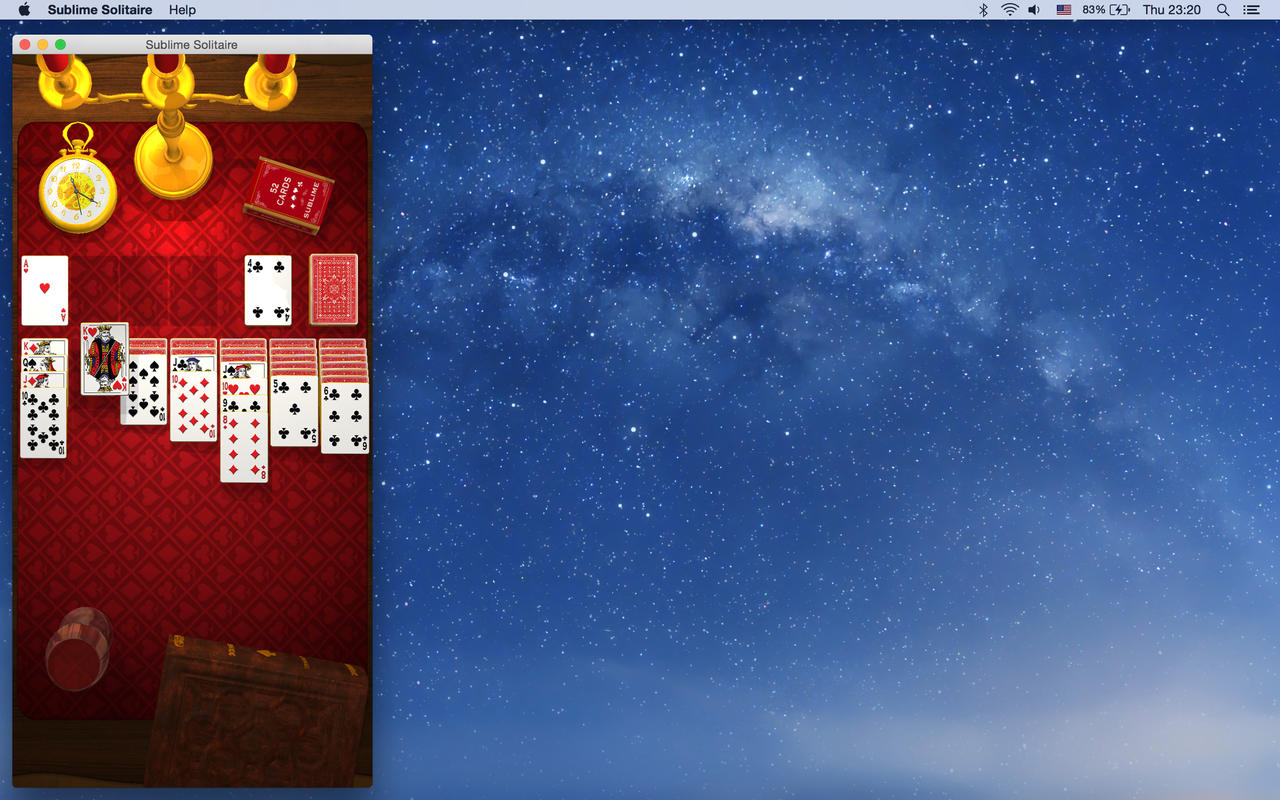The width and height of the screenshot is (1280, 800).
Task: Open the Spotlight search magnifier
Action: (1222, 10)
